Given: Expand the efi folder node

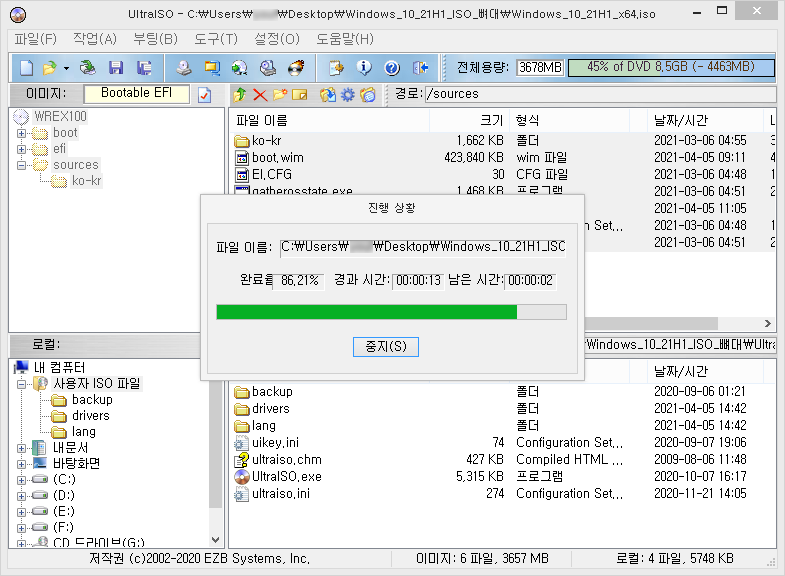Looking at the screenshot, I should point(22,149).
